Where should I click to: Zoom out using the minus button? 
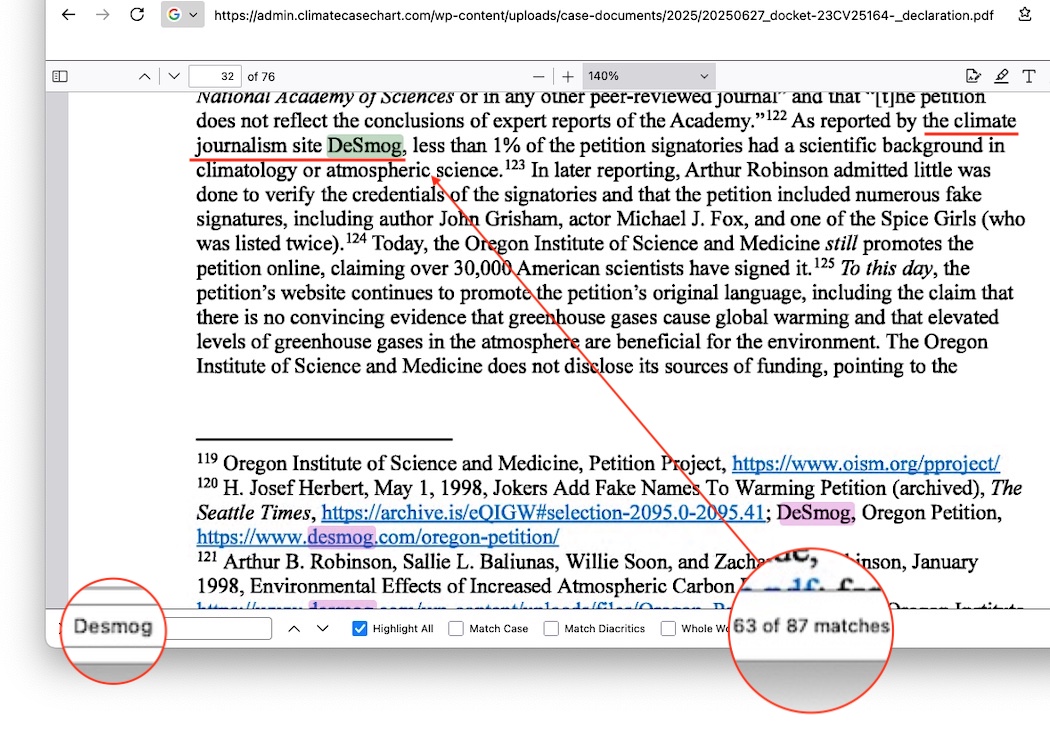click(539, 76)
